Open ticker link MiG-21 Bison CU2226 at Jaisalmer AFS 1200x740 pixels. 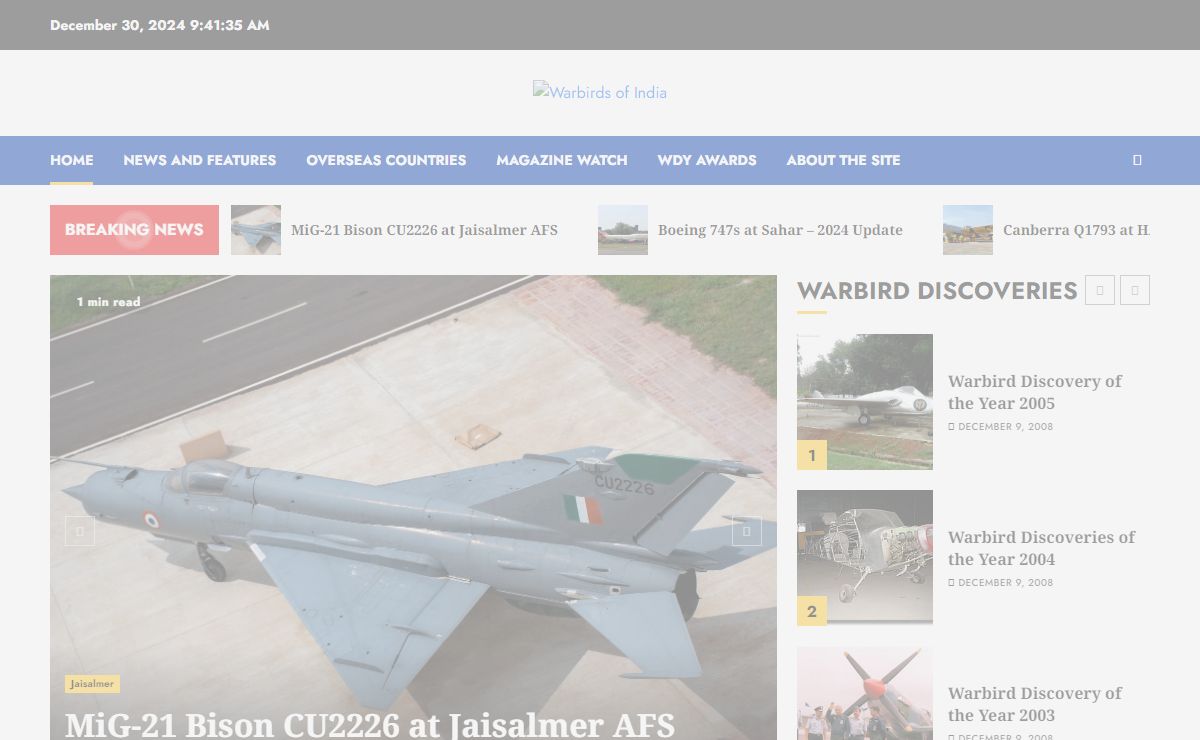coord(424,230)
